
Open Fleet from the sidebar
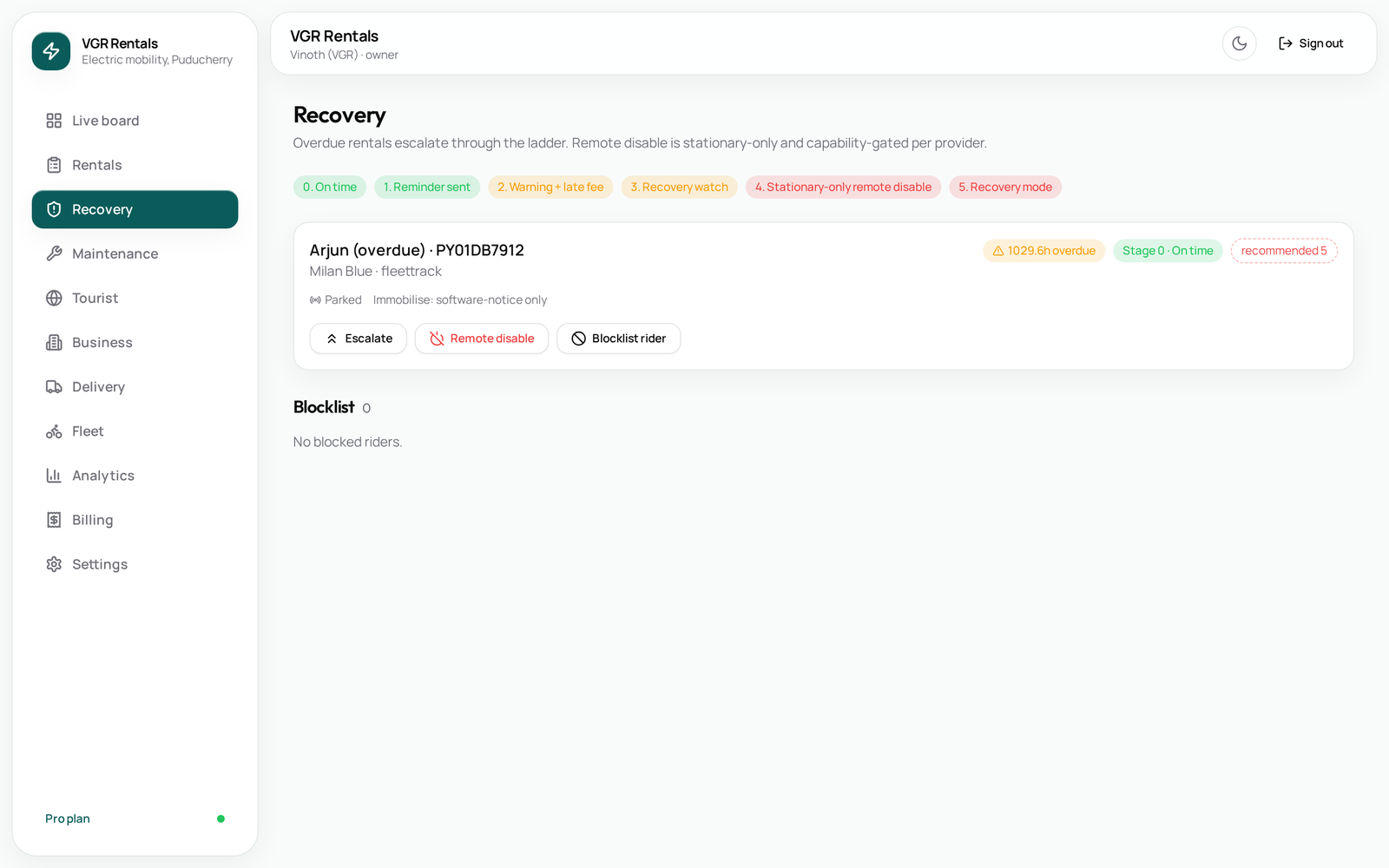pyautogui.click(x=135, y=431)
